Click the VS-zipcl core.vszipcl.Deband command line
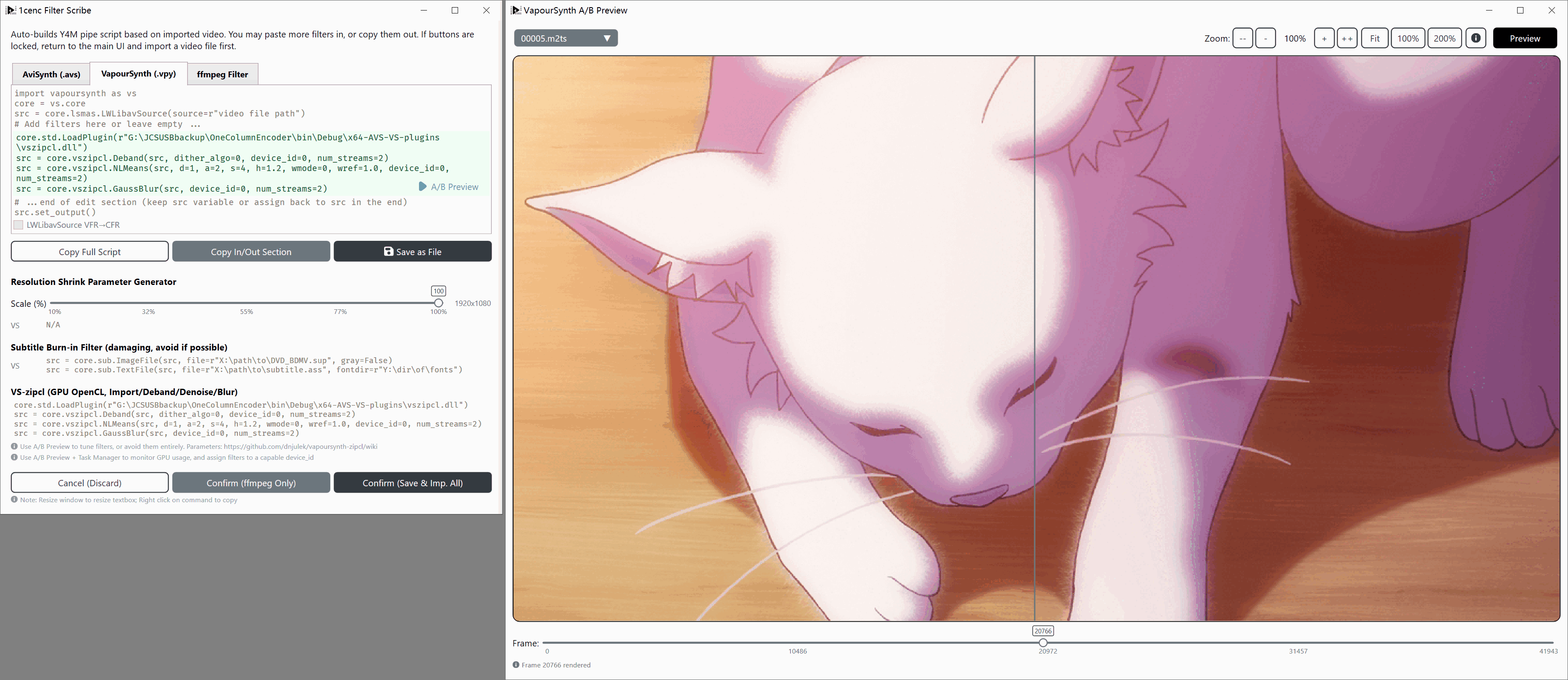 [x=185, y=414]
